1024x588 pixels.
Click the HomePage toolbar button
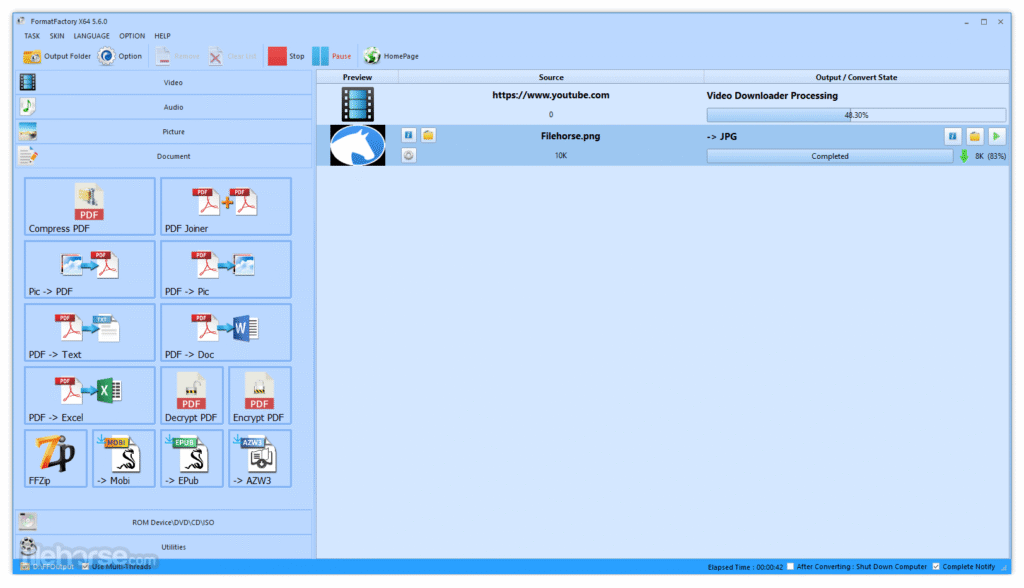(390, 56)
